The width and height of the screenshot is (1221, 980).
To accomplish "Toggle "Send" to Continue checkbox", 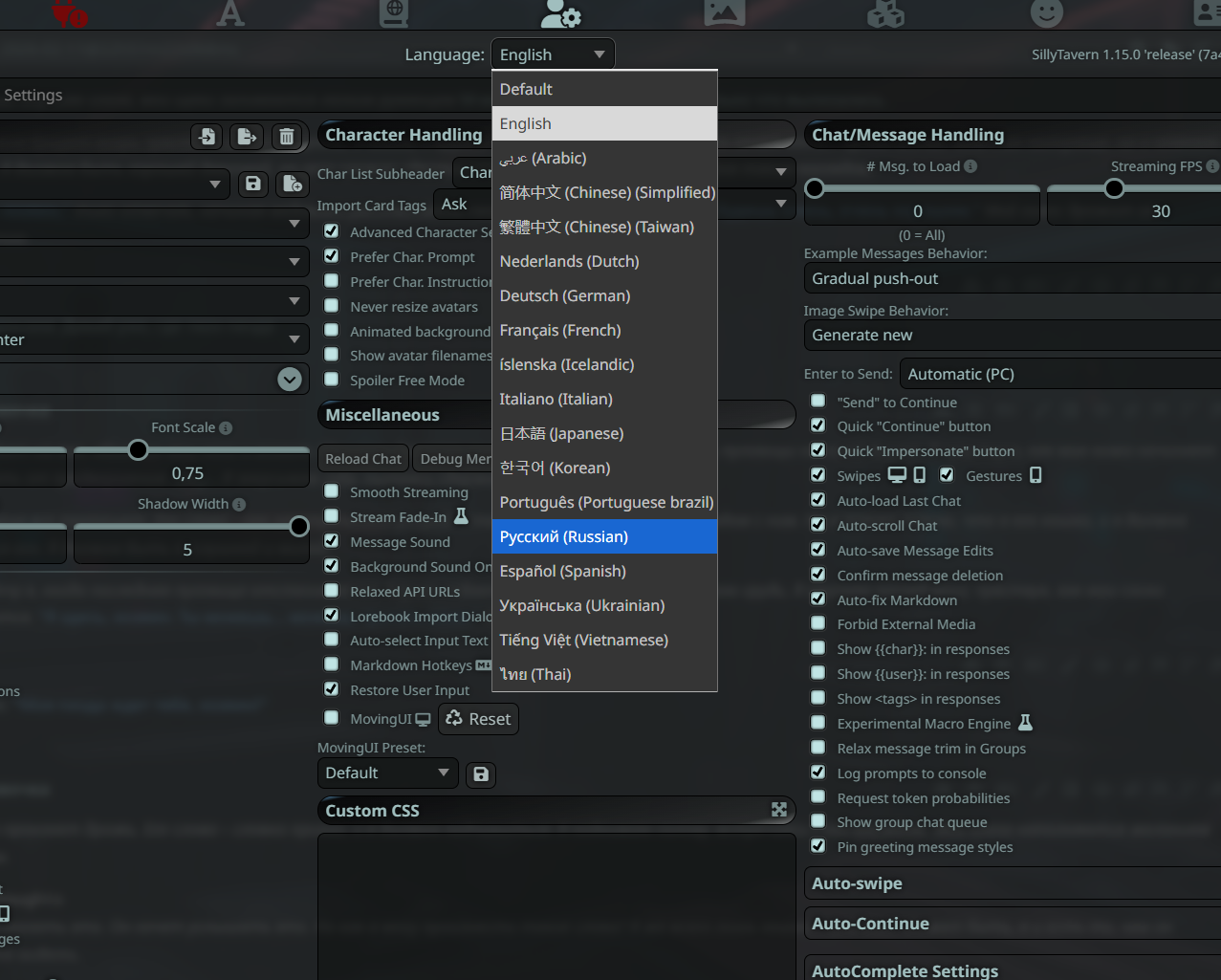I will coord(818,401).
